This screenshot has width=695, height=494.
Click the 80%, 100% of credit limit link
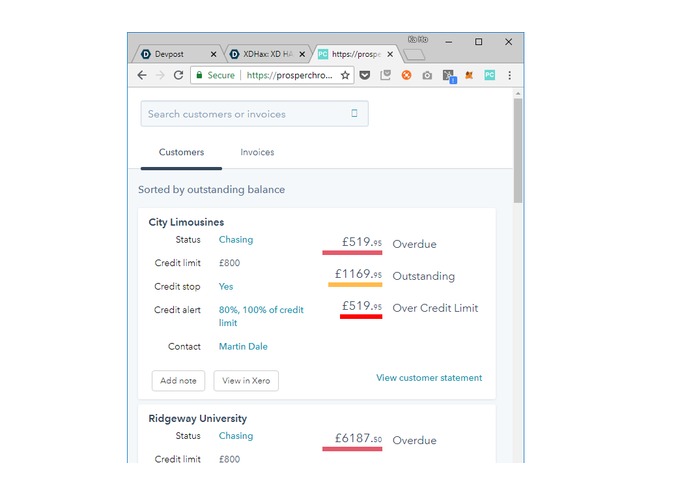[261, 316]
